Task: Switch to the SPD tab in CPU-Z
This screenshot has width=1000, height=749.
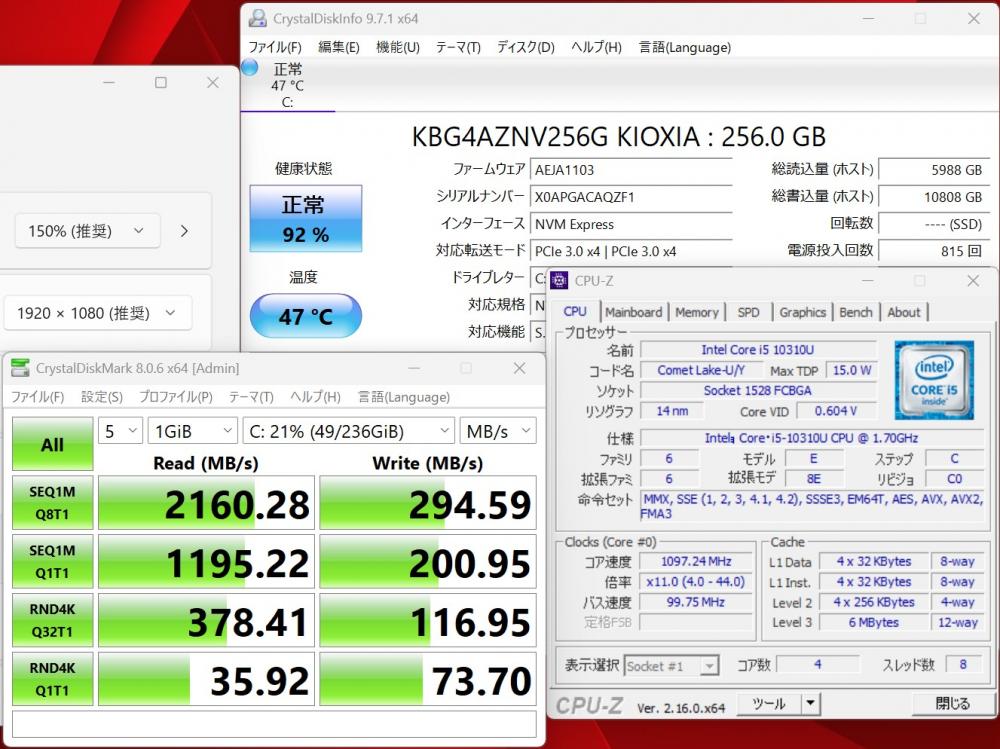Action: 748,312
